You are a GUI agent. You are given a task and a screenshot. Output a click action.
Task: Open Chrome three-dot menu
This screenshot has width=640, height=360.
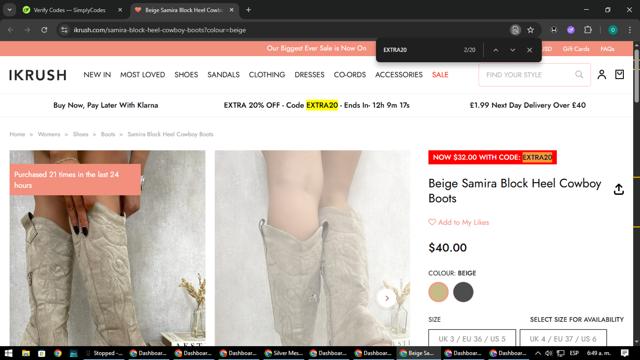[x=629, y=30]
